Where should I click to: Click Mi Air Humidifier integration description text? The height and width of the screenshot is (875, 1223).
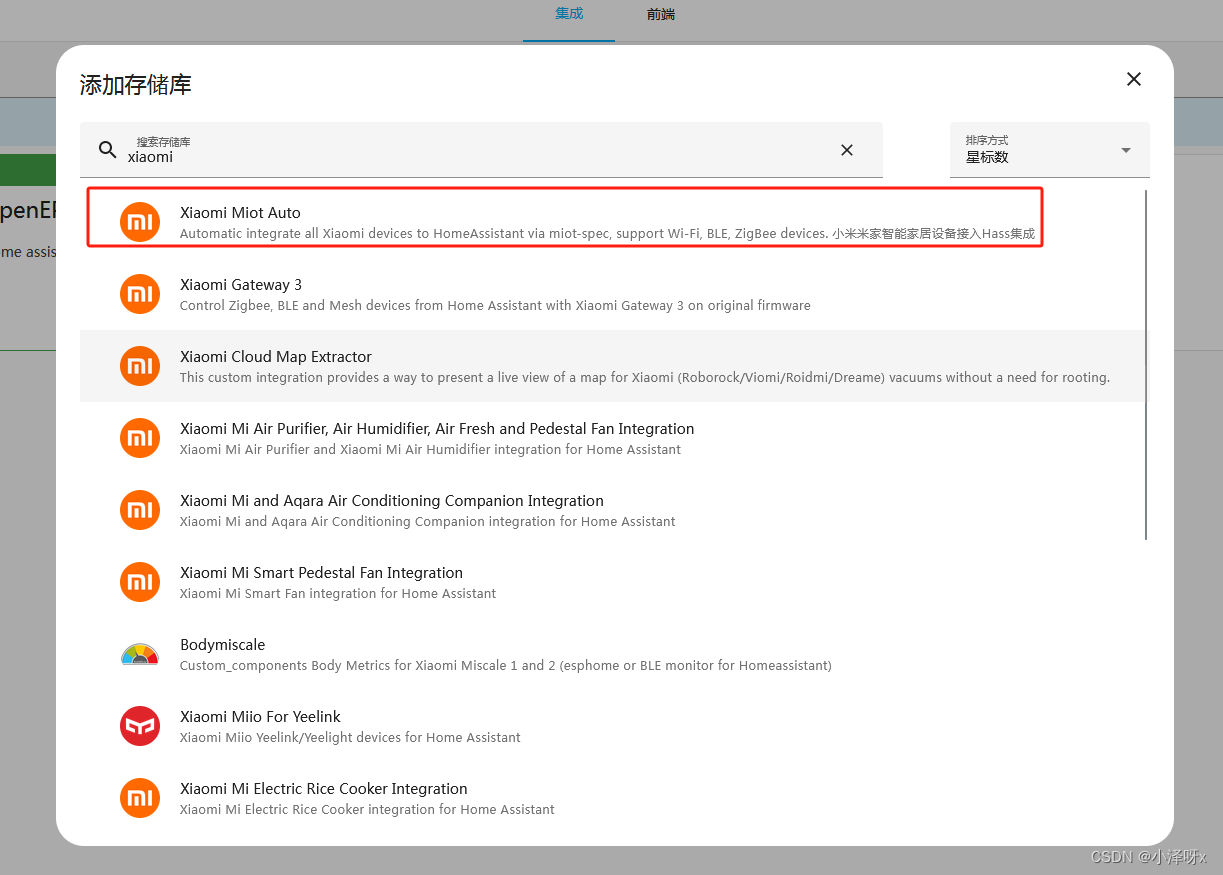tap(430, 450)
